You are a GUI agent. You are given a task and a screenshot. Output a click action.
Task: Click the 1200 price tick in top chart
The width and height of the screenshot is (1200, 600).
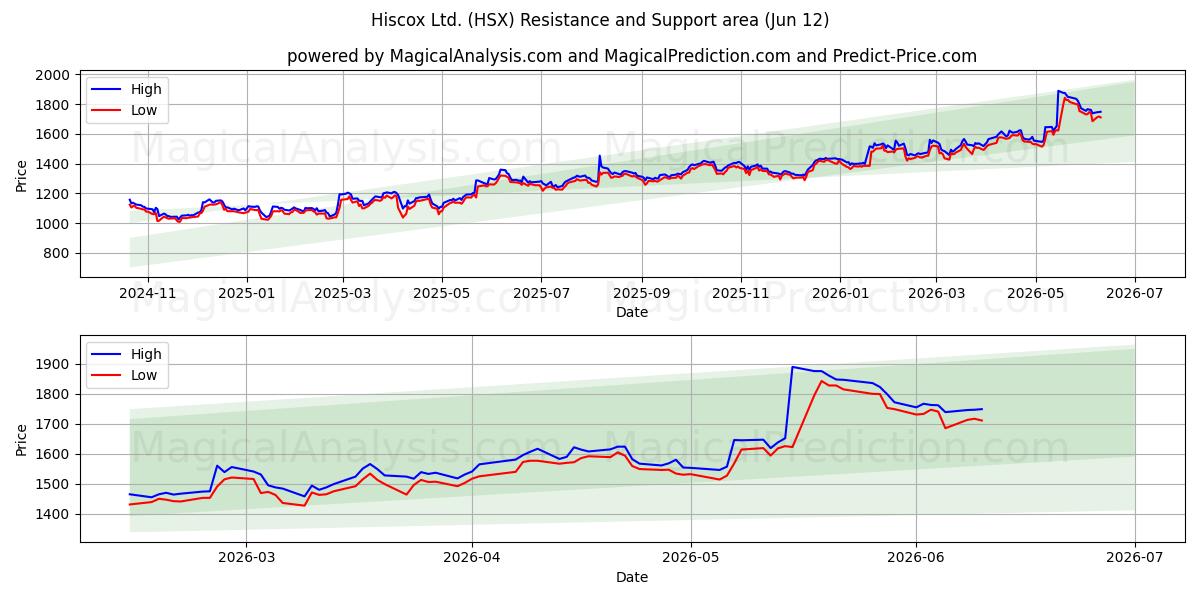click(53, 194)
